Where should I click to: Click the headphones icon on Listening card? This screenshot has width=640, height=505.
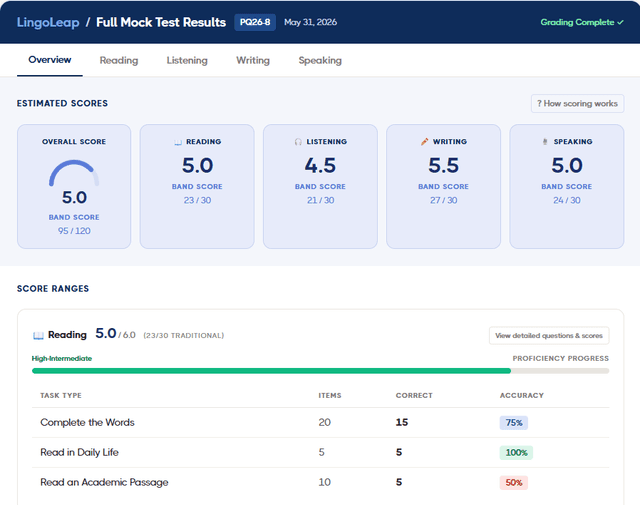[x=298, y=142]
